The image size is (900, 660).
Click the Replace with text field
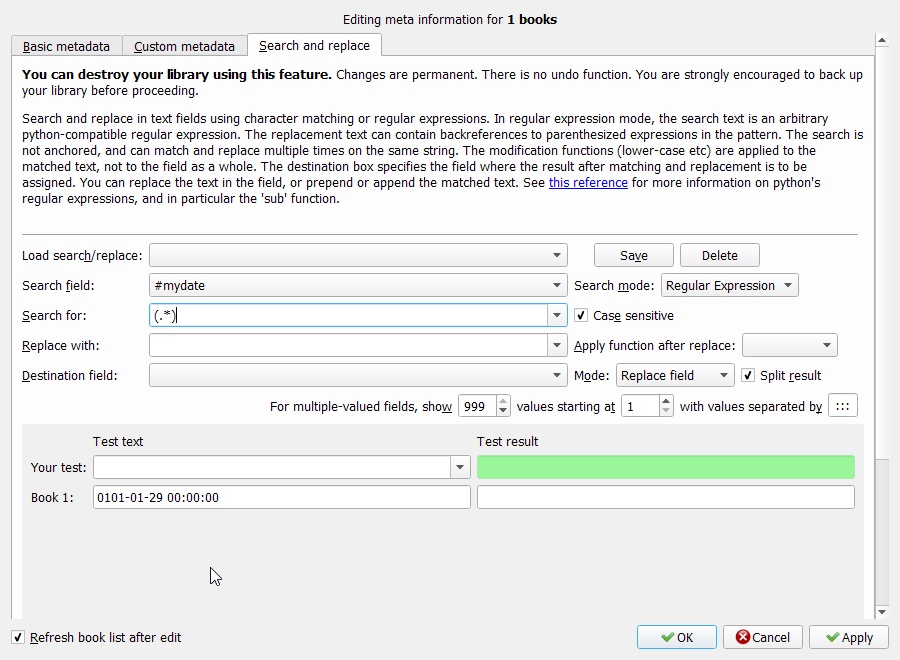pyautogui.click(x=348, y=345)
